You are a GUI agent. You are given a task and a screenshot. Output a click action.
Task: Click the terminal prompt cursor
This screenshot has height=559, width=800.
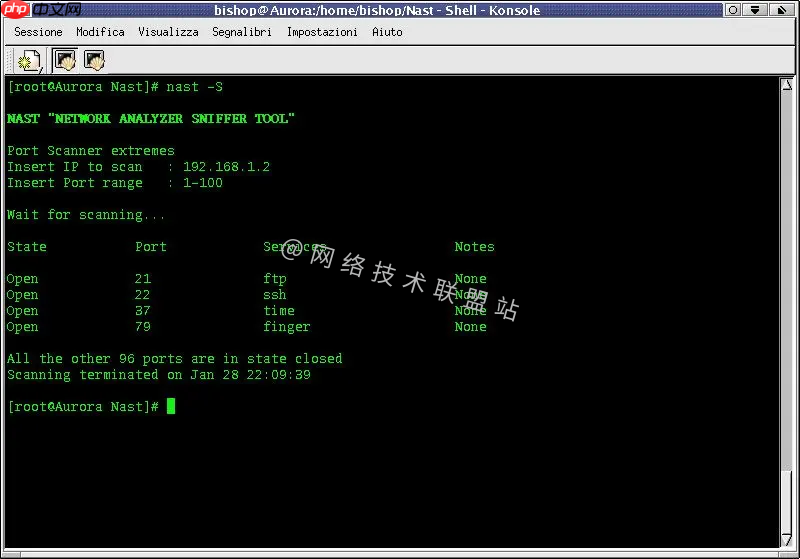point(171,406)
